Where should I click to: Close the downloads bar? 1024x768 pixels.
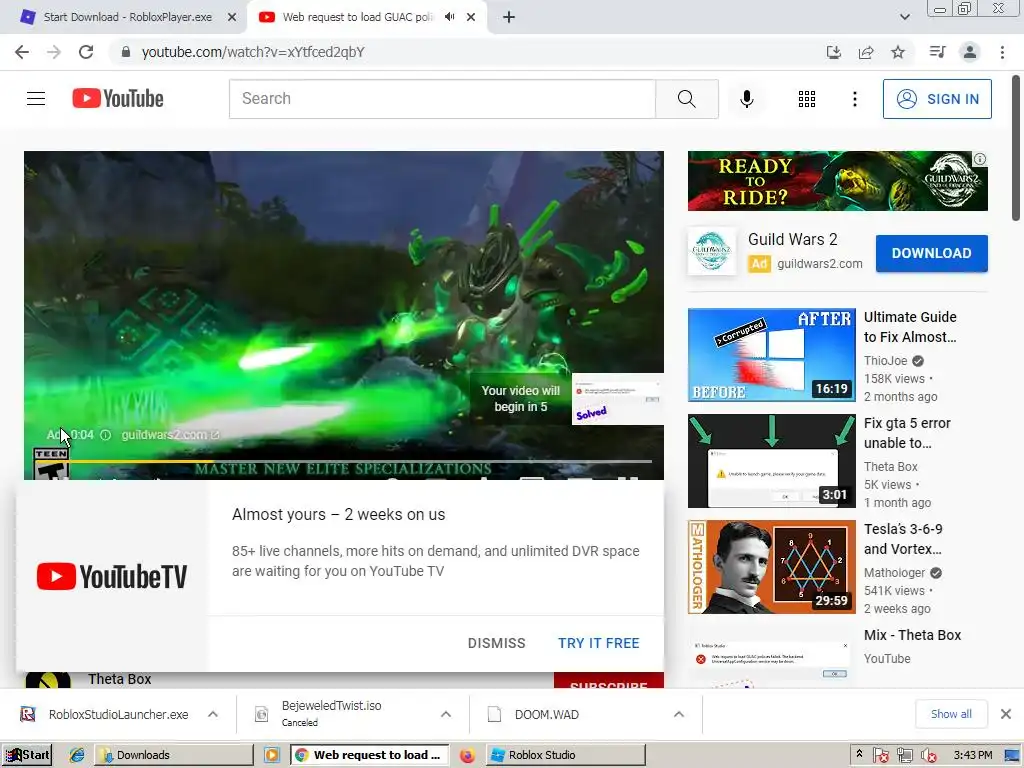tap(1006, 714)
